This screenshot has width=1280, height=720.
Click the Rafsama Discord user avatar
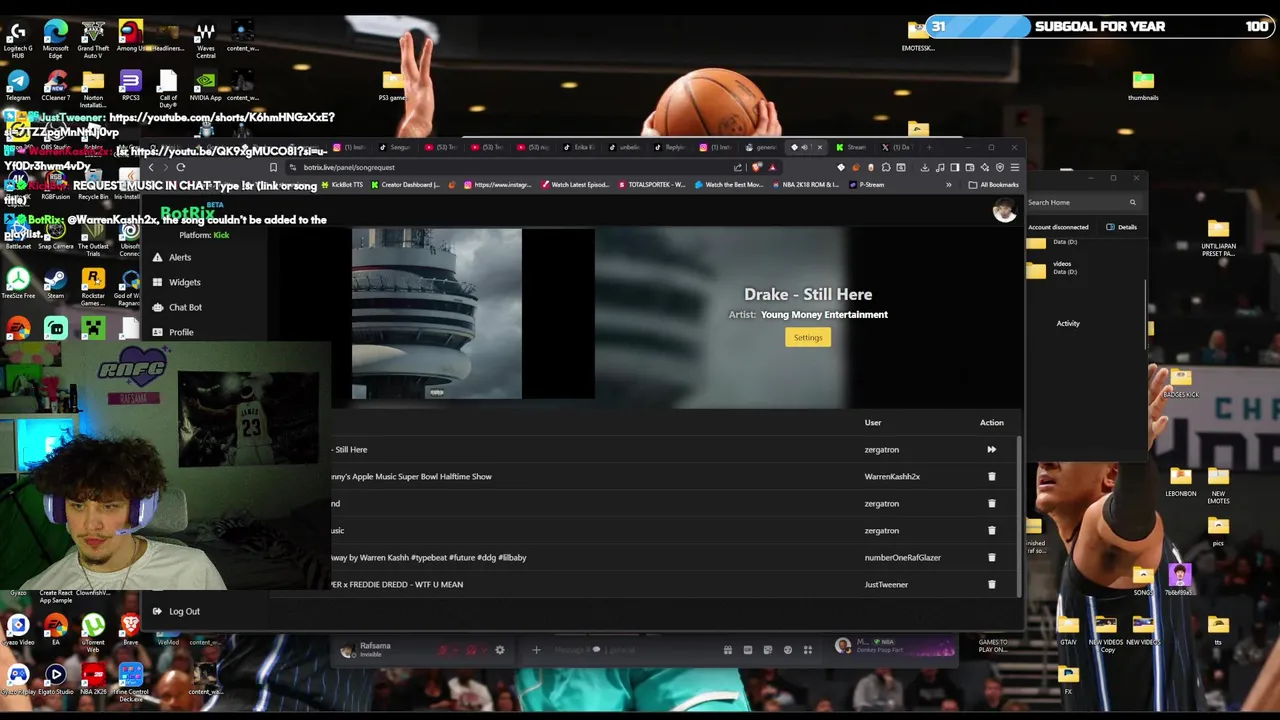[x=347, y=650]
